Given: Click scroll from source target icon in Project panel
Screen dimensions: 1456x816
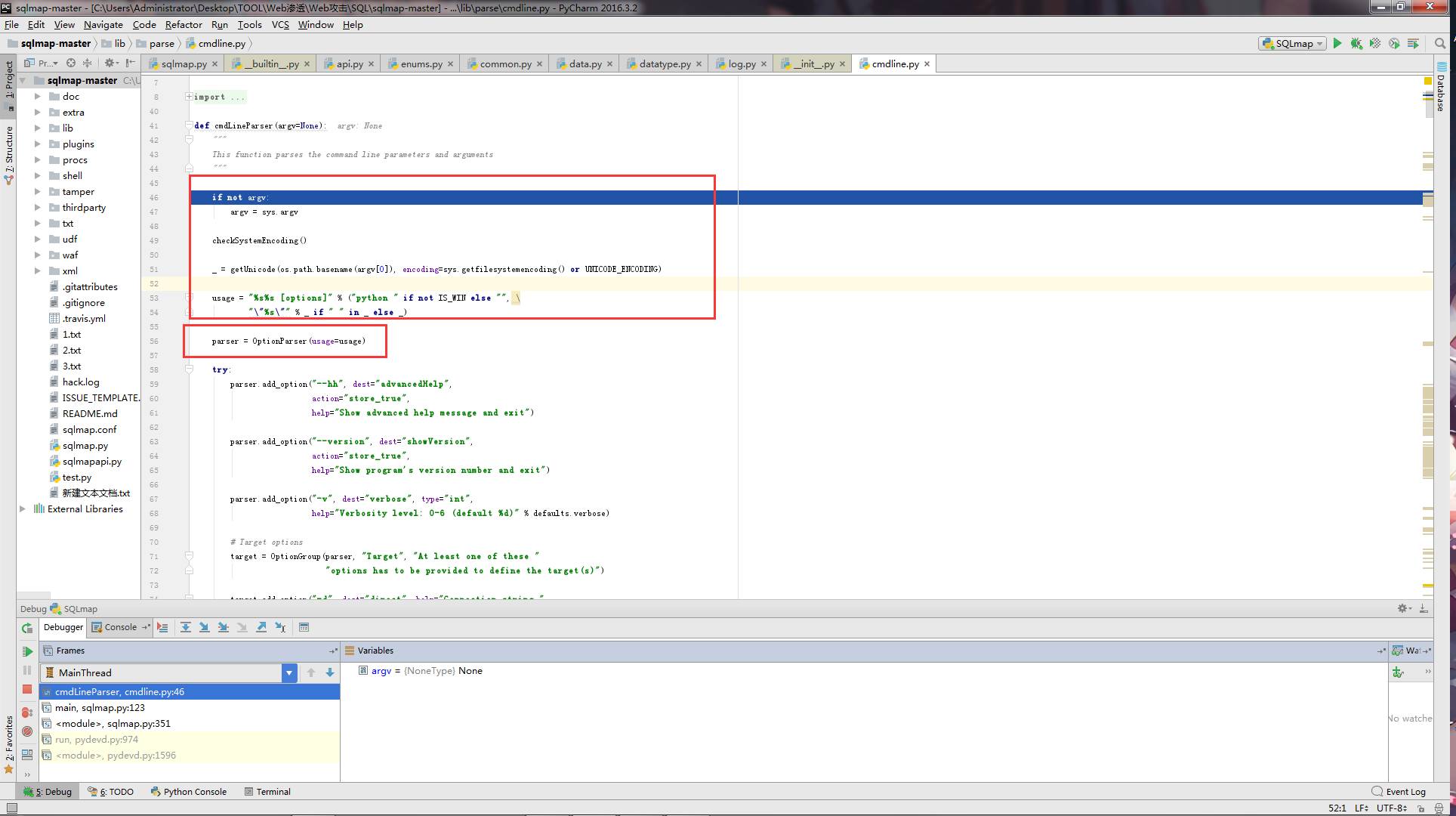Looking at the screenshot, I should (71, 63).
